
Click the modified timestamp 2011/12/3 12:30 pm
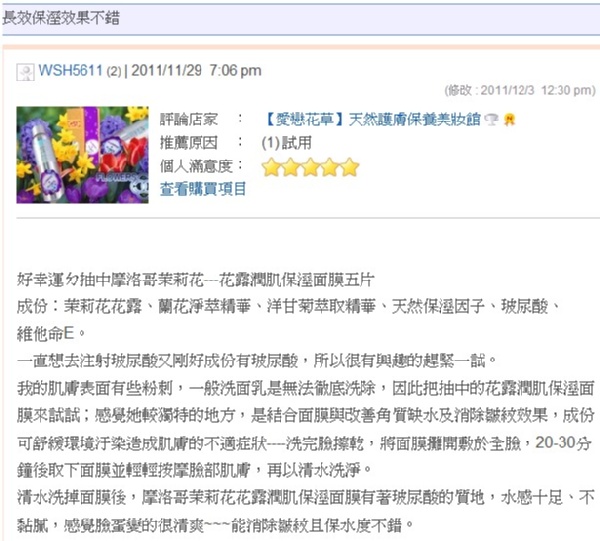tap(520, 90)
